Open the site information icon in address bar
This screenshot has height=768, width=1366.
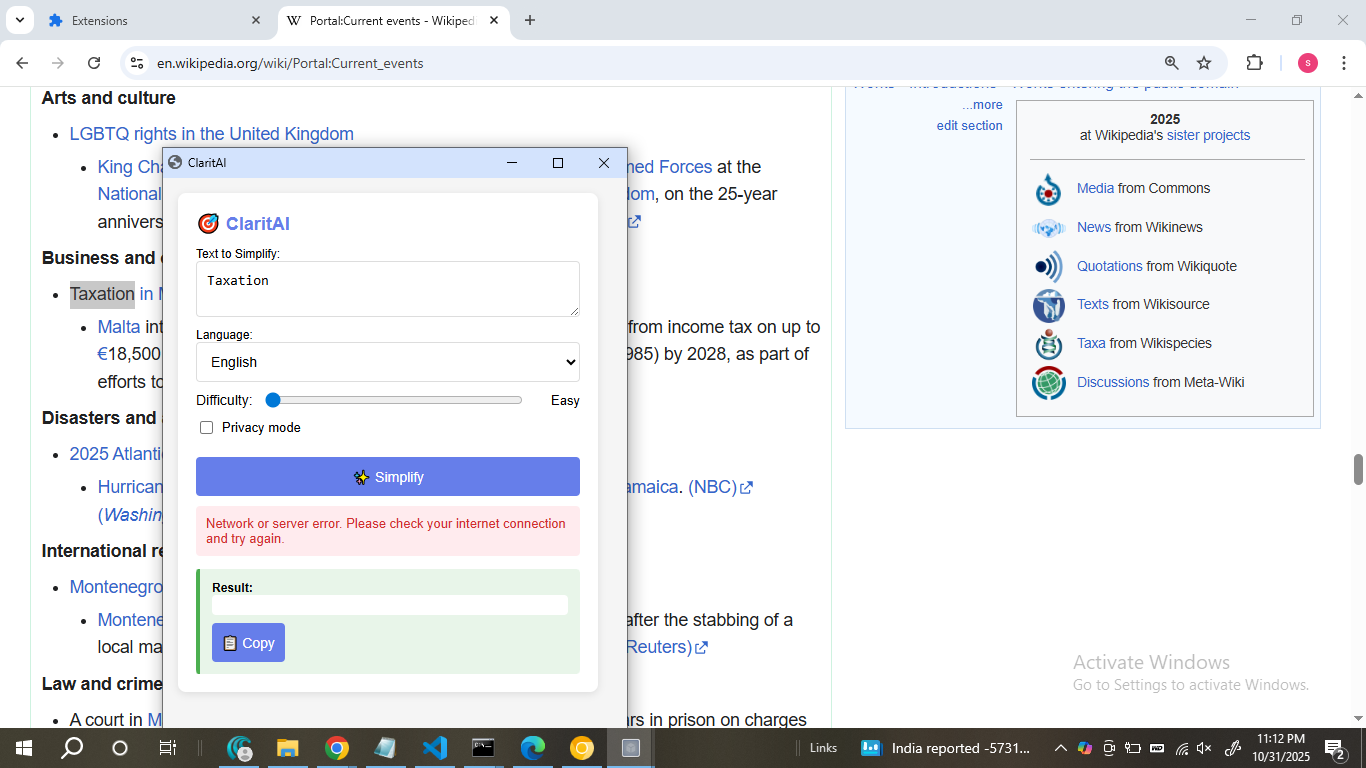(137, 63)
